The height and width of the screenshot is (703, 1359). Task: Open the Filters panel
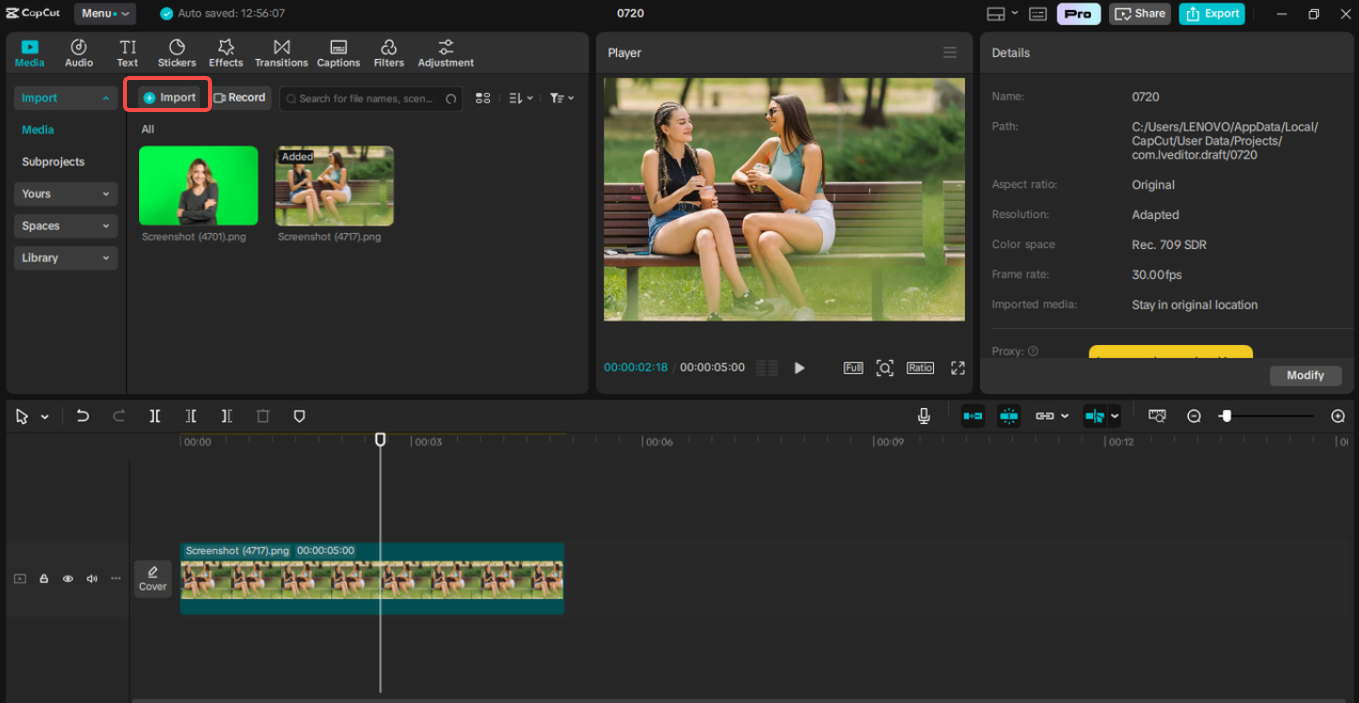389,52
